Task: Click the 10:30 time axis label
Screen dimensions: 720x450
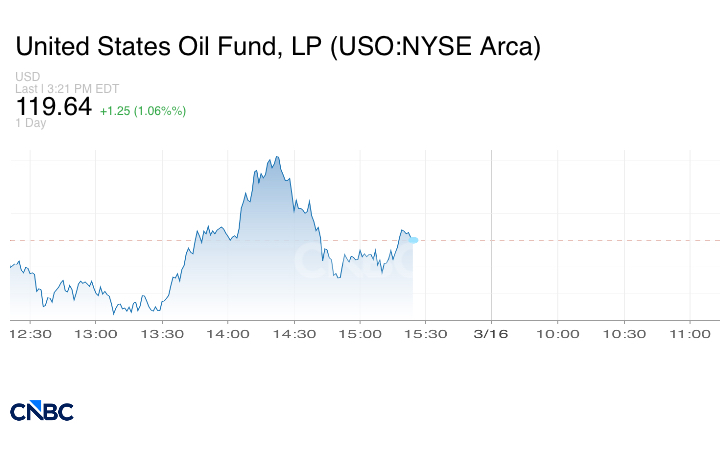Action: click(624, 333)
